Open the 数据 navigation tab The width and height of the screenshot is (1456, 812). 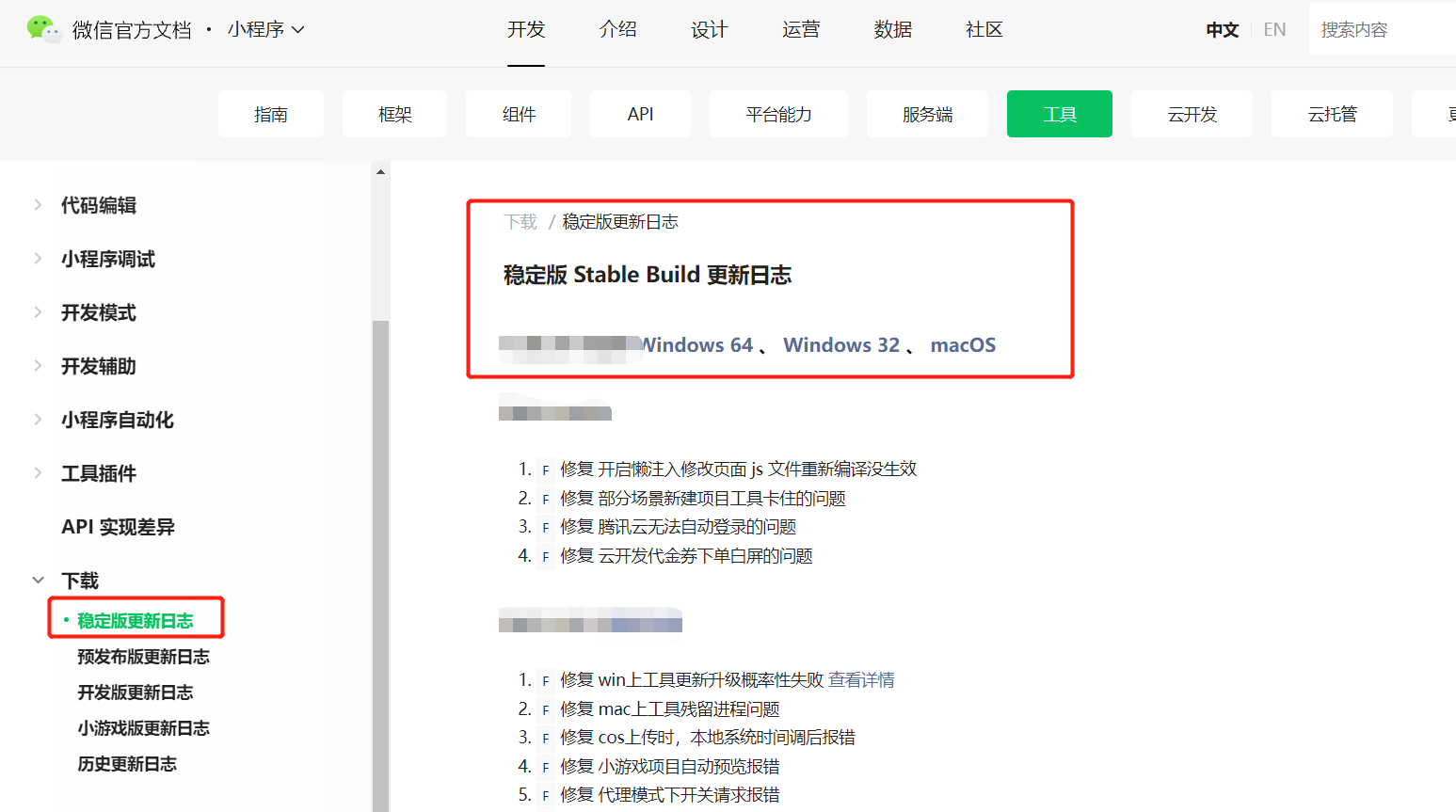tap(892, 29)
